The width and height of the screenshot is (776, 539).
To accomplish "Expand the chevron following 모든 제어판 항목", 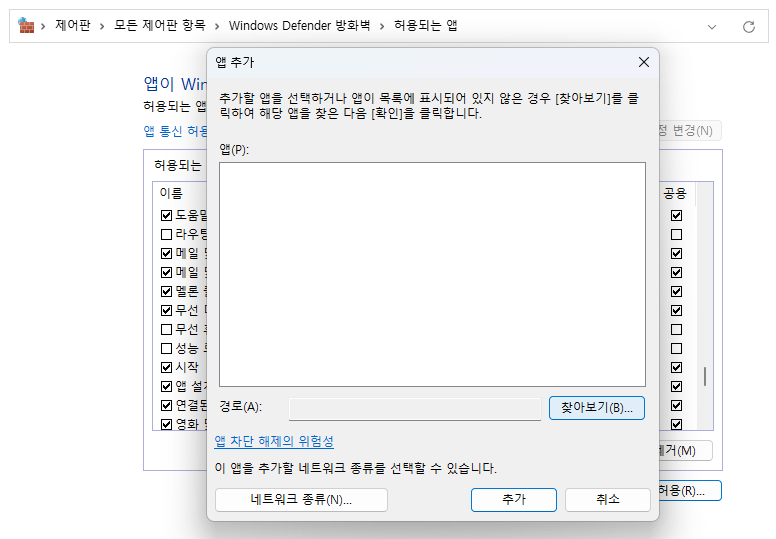I will [x=217, y=26].
